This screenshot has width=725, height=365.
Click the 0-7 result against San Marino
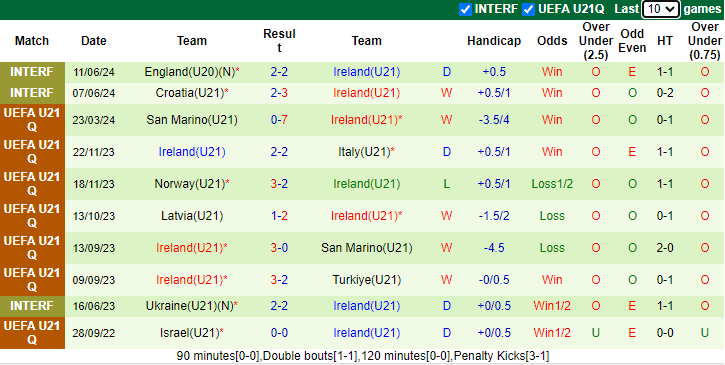coord(279,120)
